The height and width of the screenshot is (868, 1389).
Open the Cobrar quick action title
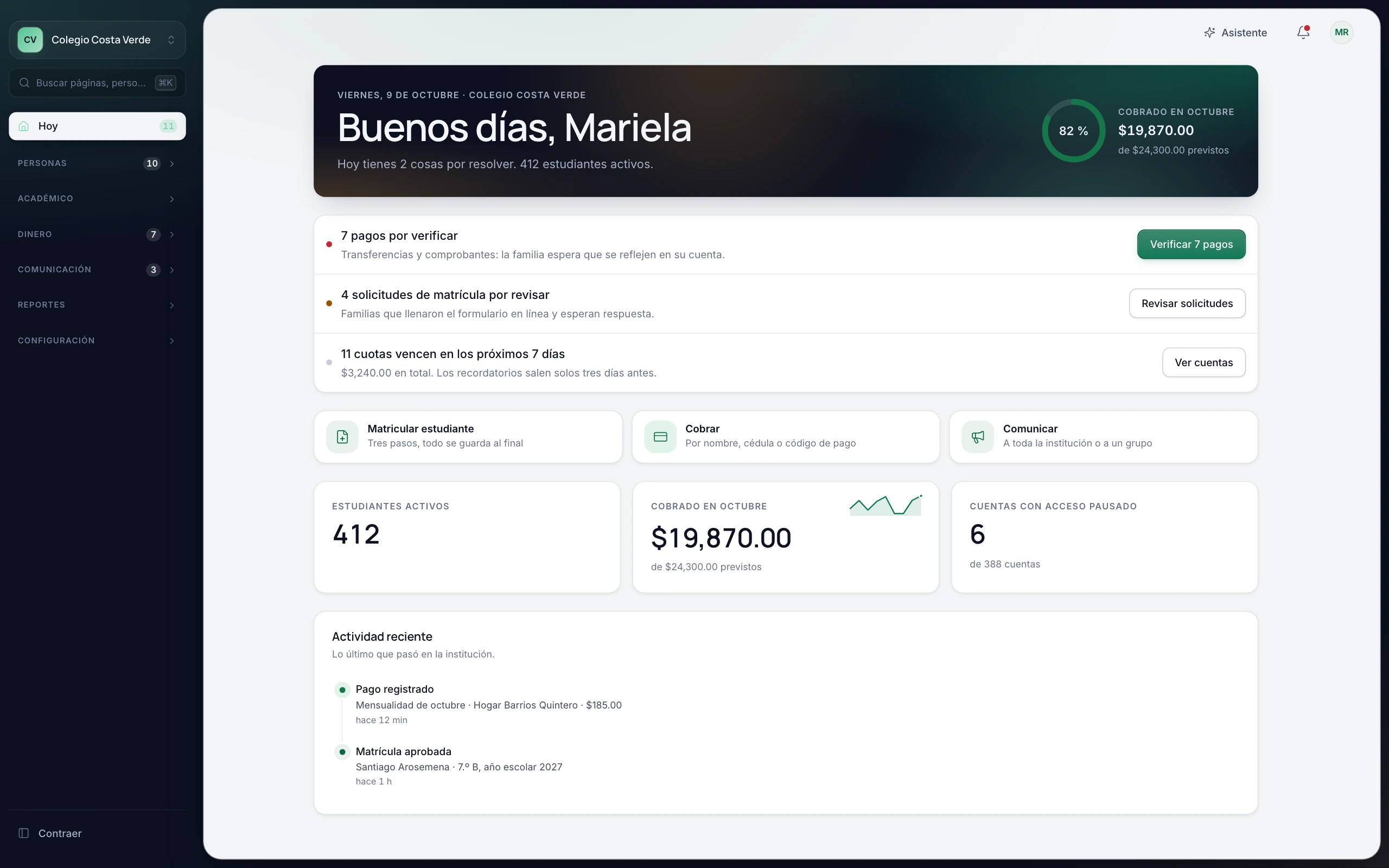[x=702, y=429]
